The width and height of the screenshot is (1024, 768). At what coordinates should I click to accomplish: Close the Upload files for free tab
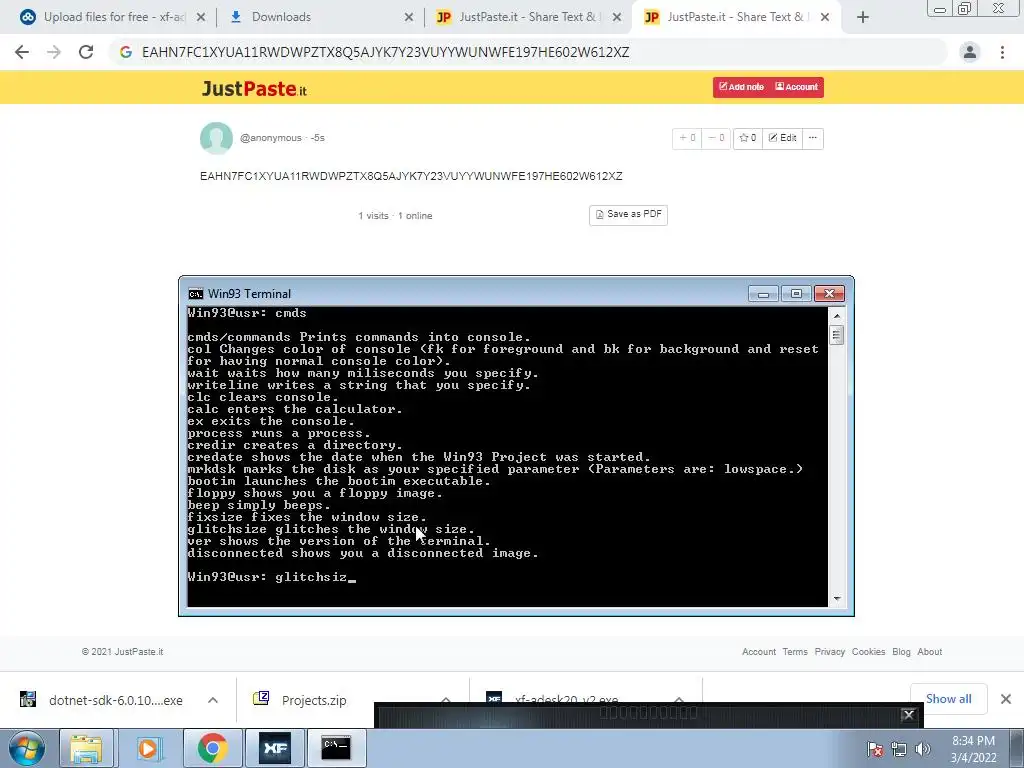(201, 18)
